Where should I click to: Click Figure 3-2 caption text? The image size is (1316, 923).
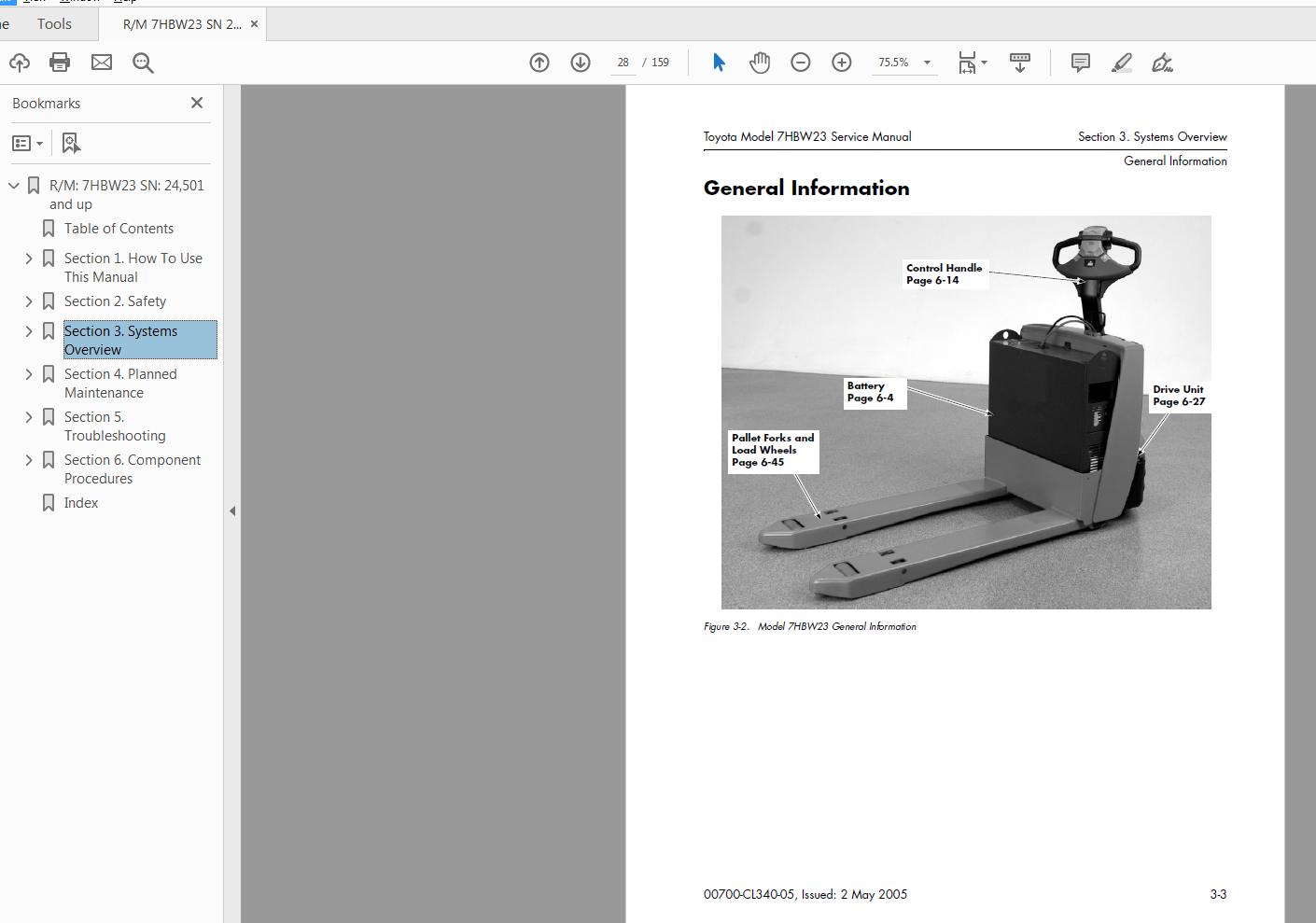click(x=810, y=626)
